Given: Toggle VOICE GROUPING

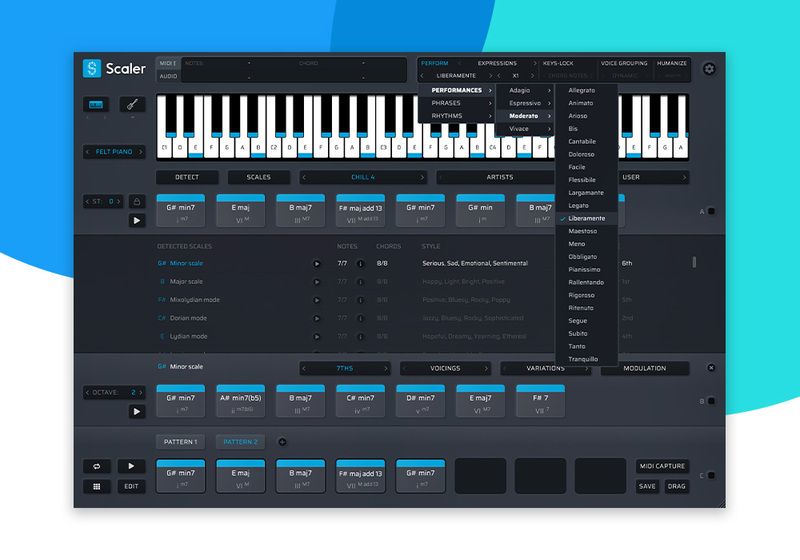Looking at the screenshot, I should click(624, 63).
